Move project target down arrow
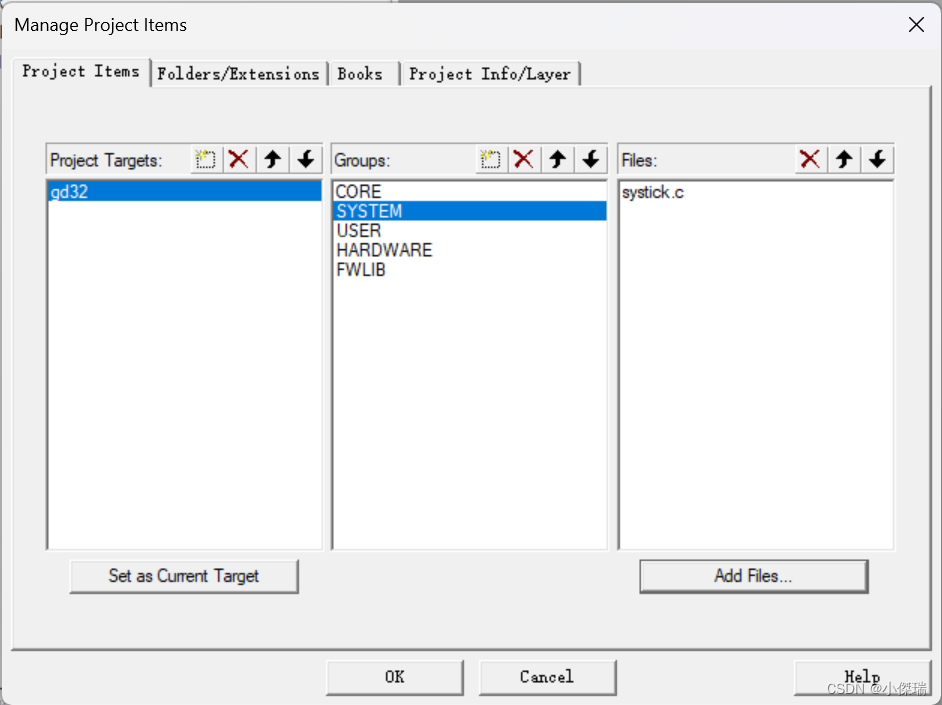The width and height of the screenshot is (942, 705). coord(306,159)
